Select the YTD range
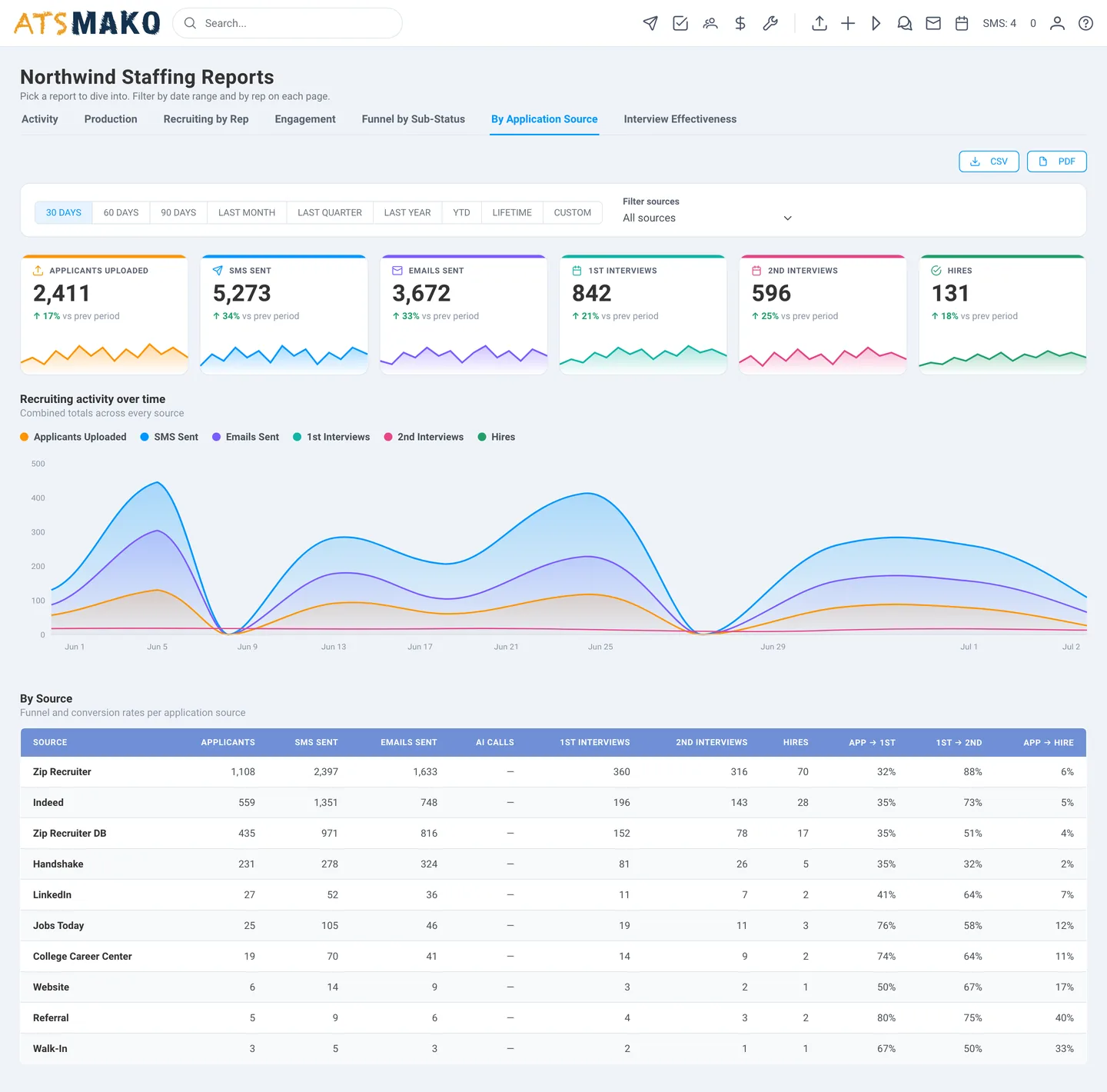Image resolution: width=1107 pixels, height=1092 pixels. pos(461,212)
